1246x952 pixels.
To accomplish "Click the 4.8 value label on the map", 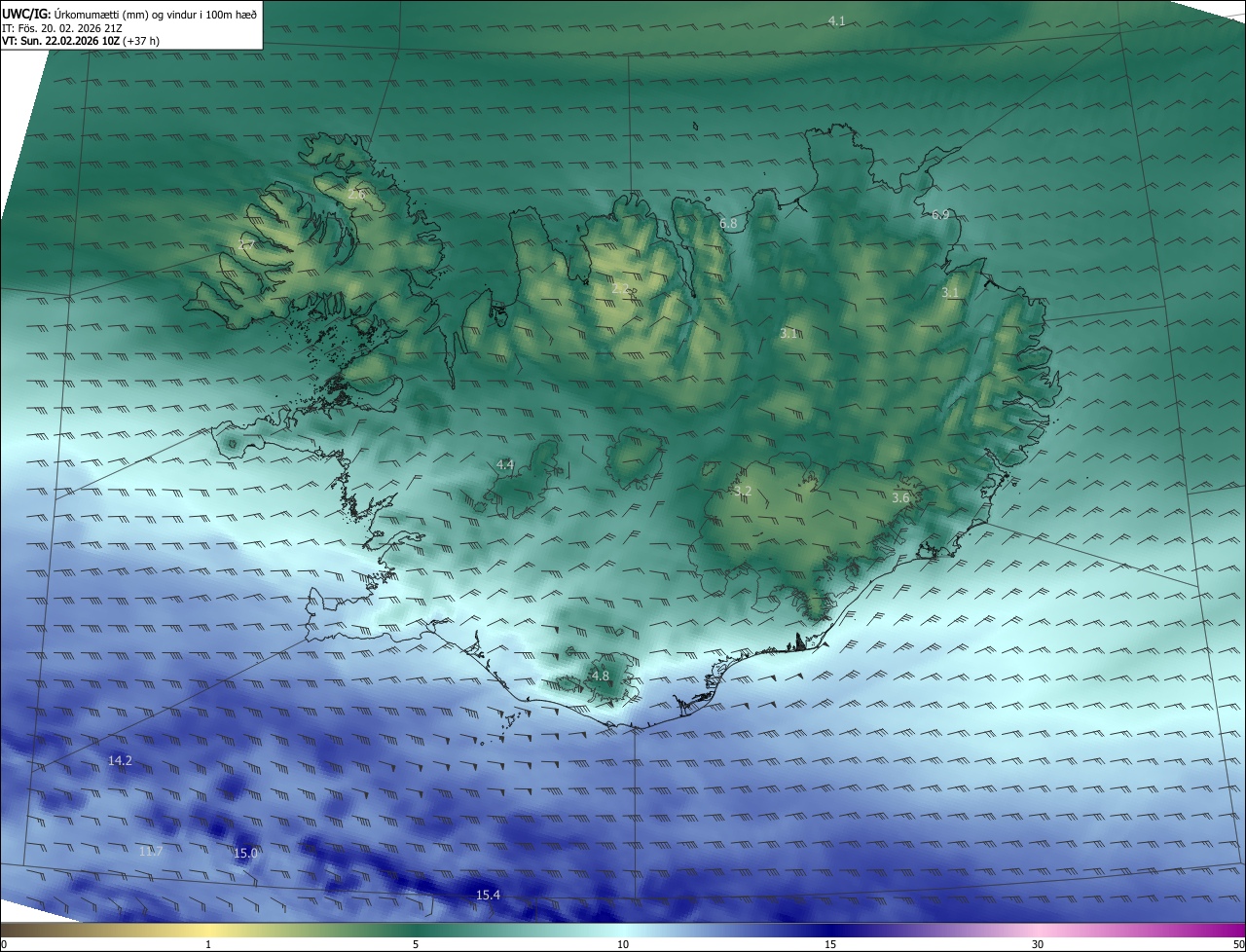I will point(601,676).
